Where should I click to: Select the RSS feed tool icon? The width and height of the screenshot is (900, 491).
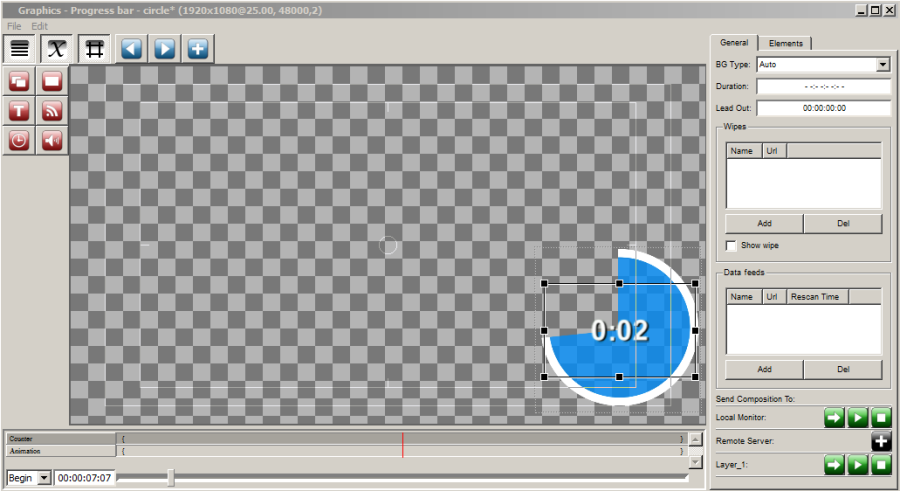[x=52, y=111]
